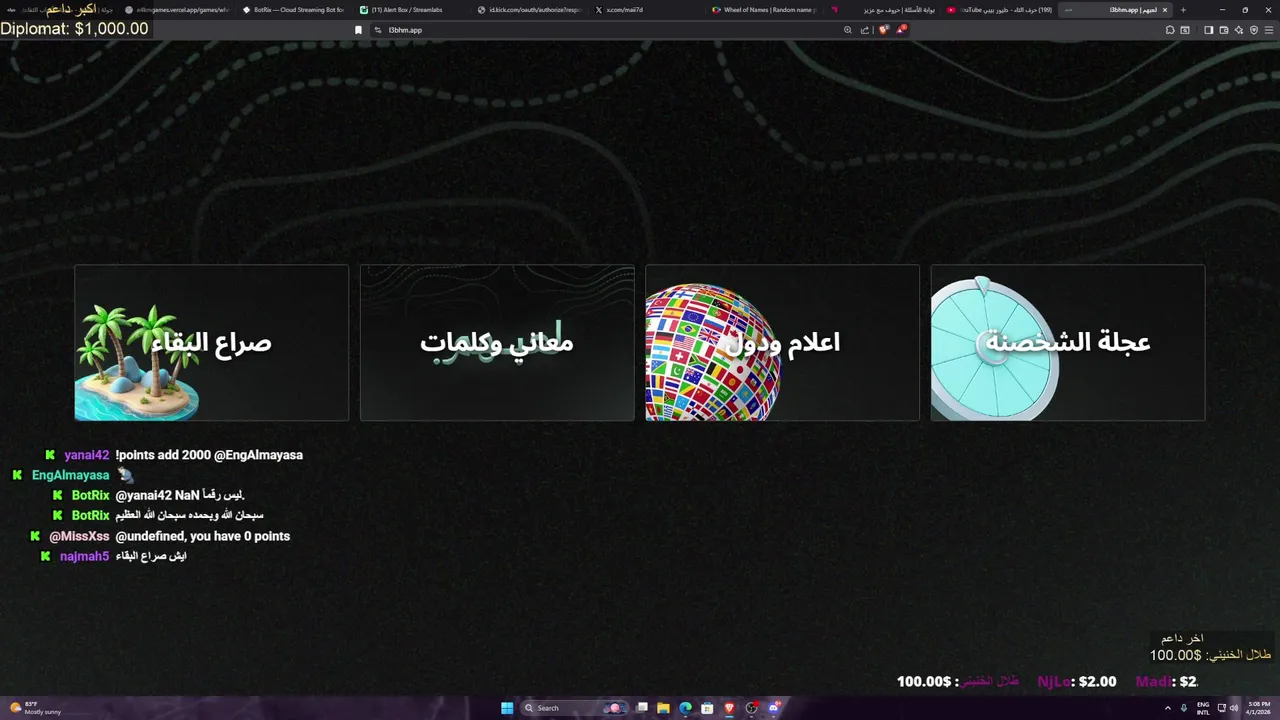The width and height of the screenshot is (1280, 720).
Task: Switch to the id.kick.com oauth tab
Action: pyautogui.click(x=528, y=10)
